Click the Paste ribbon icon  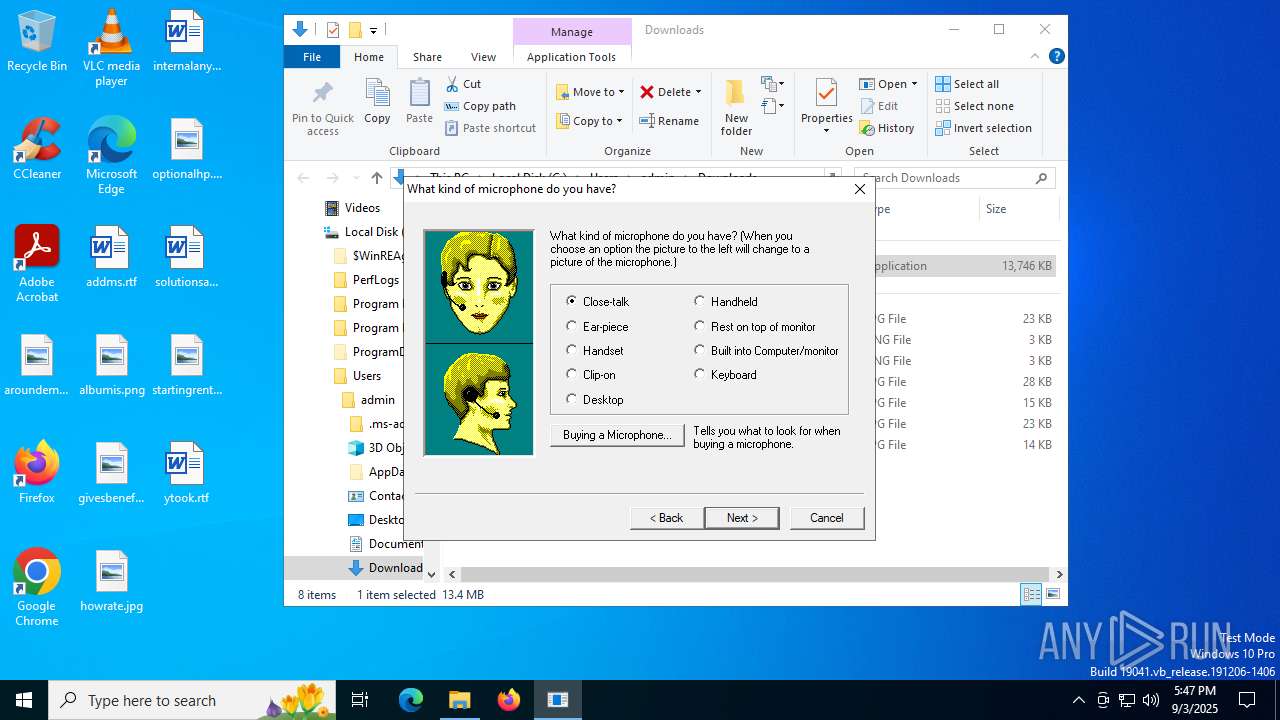[419, 102]
